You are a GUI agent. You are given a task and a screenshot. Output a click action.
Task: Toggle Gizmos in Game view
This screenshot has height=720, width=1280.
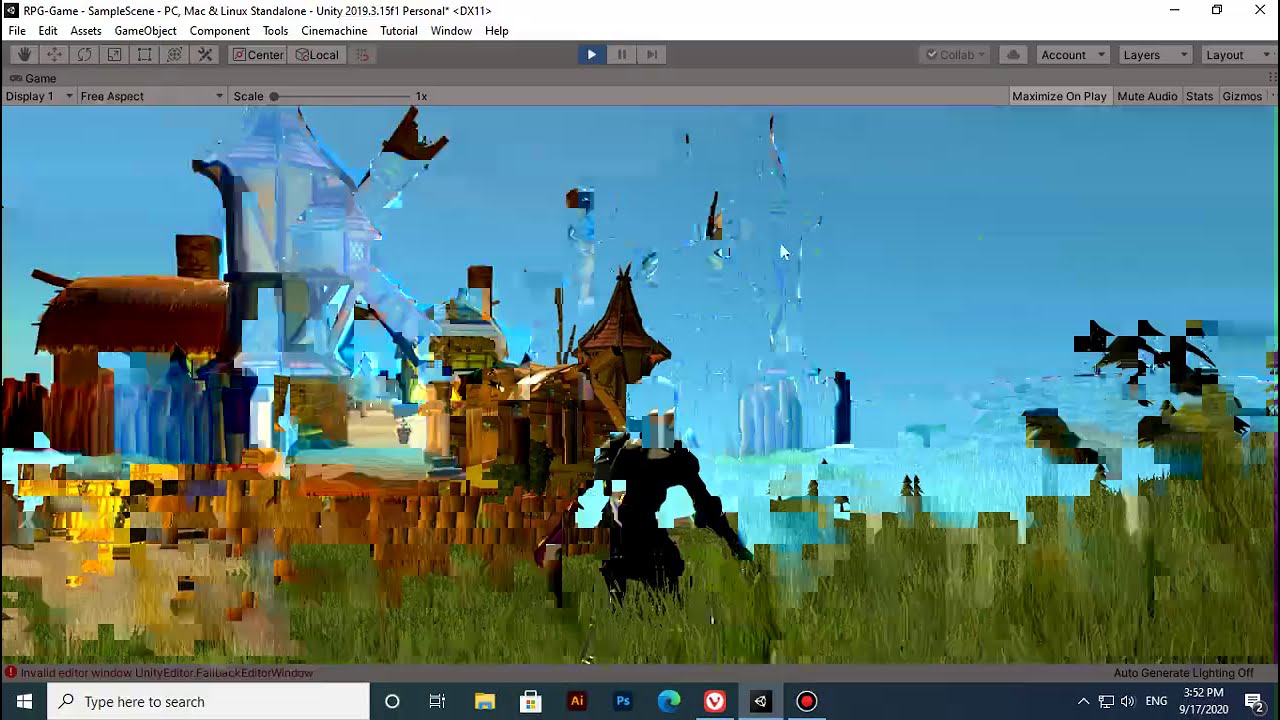(x=1242, y=96)
